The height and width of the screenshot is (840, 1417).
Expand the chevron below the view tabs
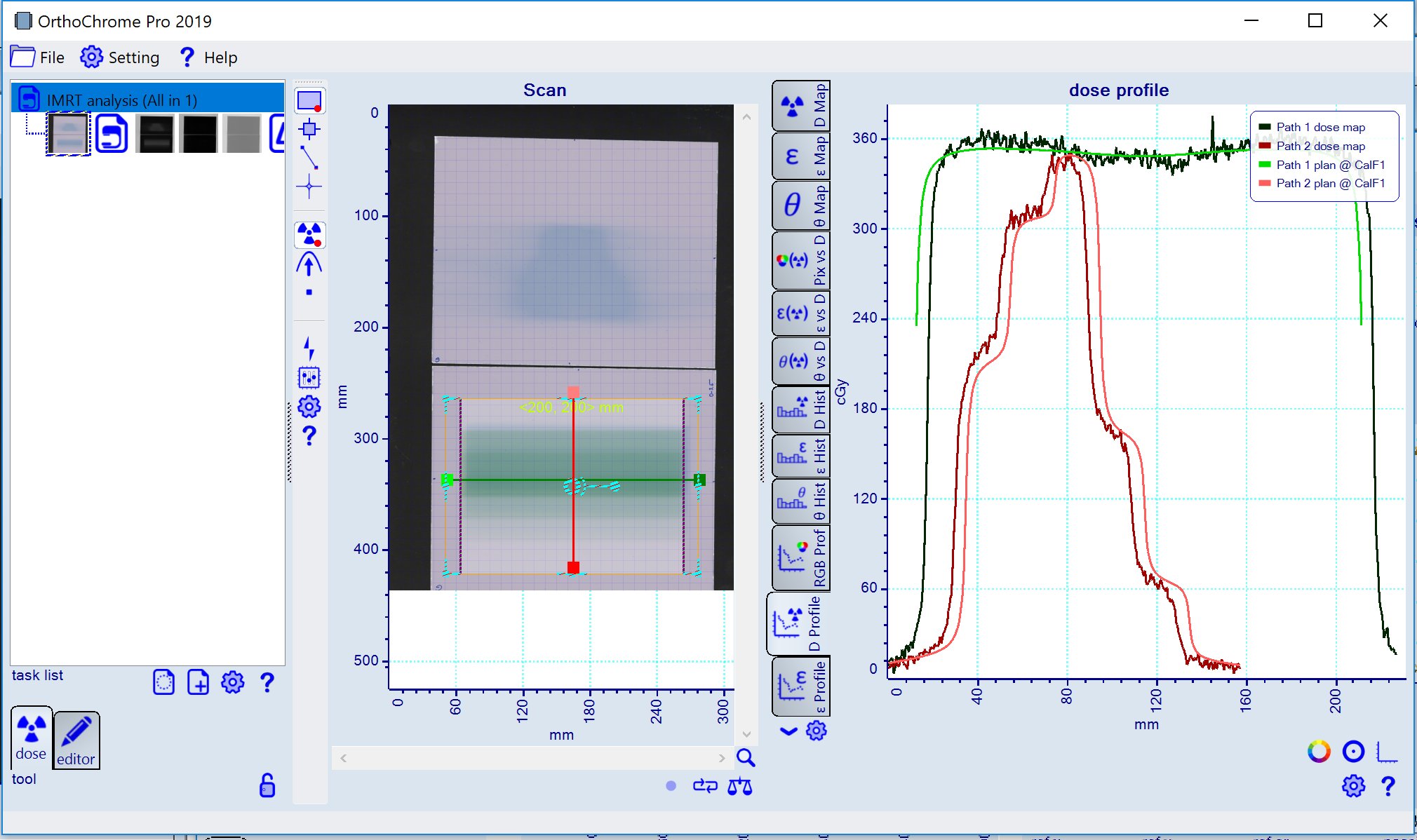[x=788, y=731]
